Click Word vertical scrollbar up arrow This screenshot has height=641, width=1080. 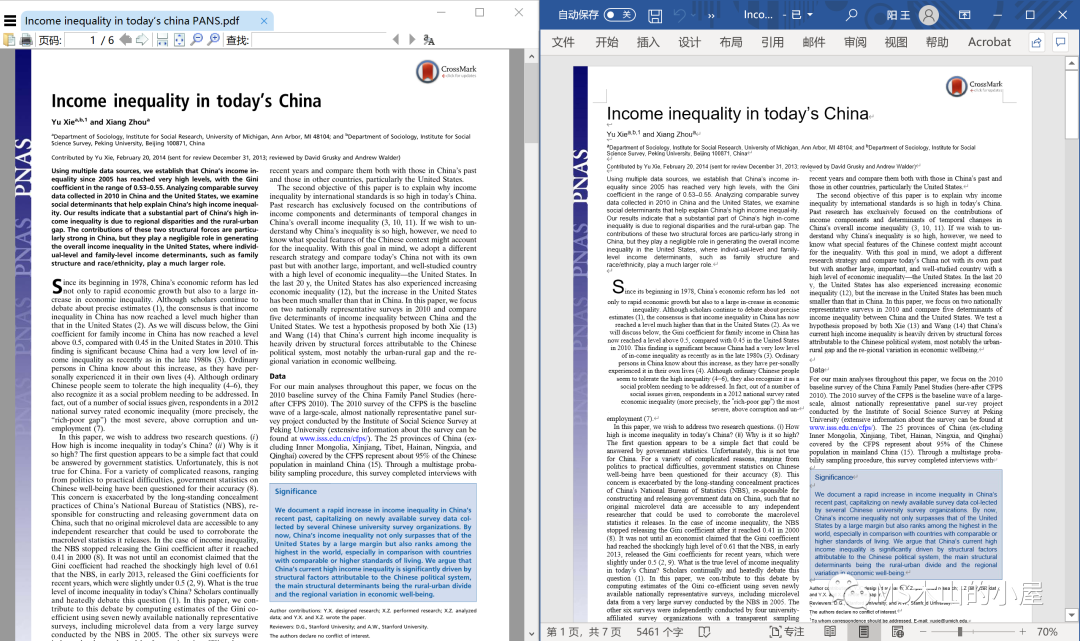click(1071, 63)
